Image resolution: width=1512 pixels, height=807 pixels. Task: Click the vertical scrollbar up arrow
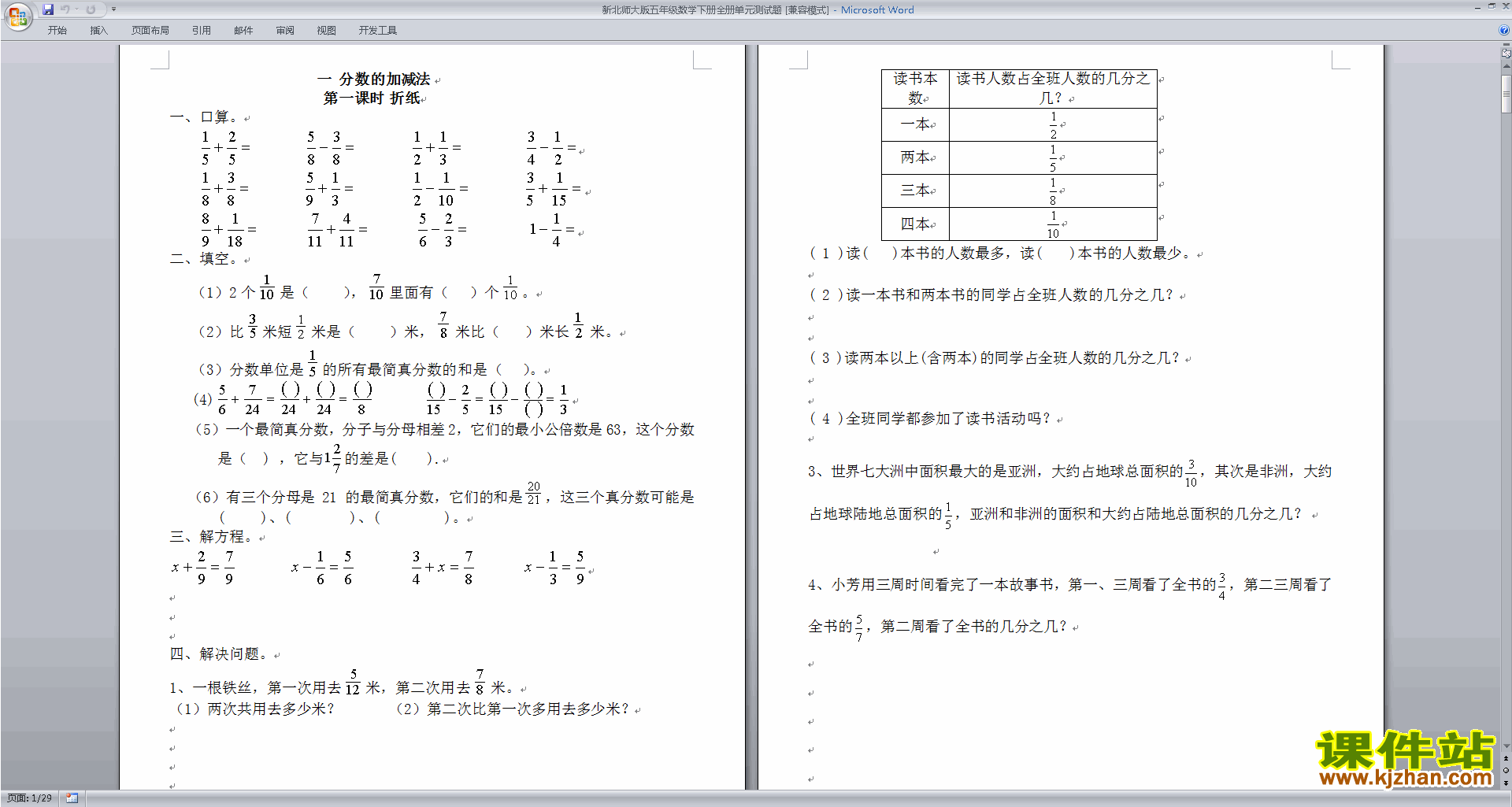1506,65
